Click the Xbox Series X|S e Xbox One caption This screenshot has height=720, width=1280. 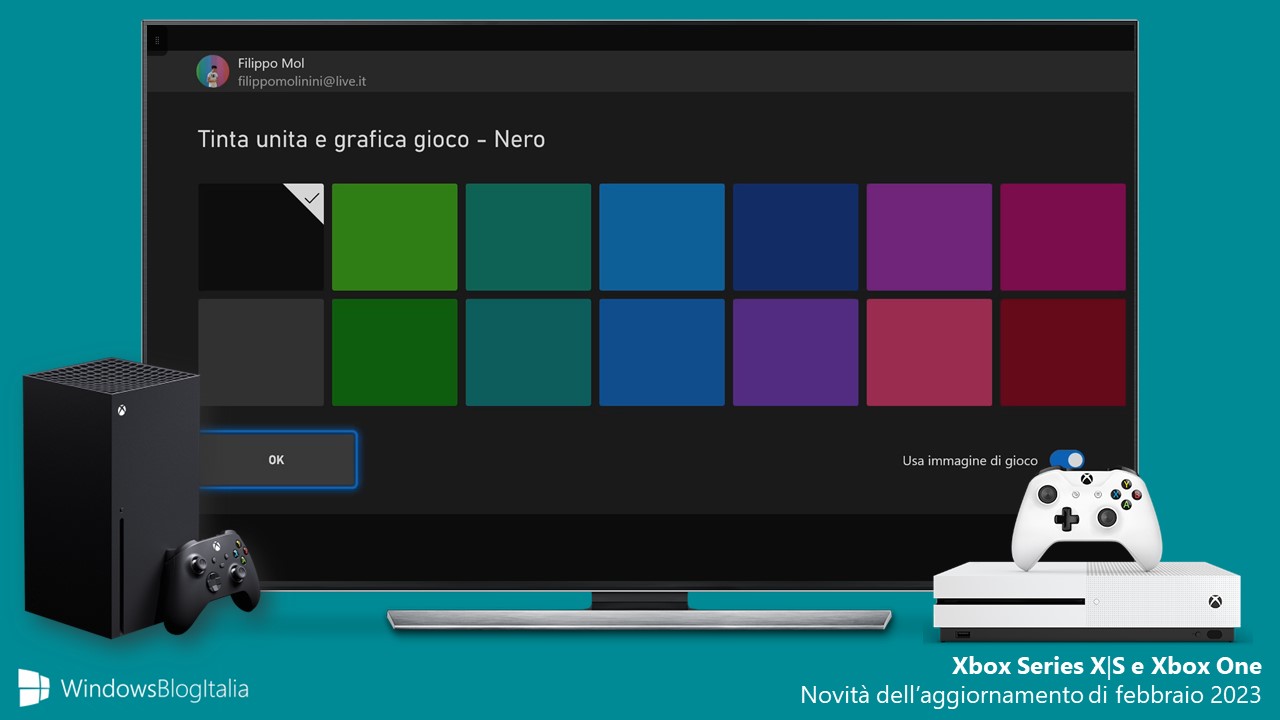tap(1106, 666)
